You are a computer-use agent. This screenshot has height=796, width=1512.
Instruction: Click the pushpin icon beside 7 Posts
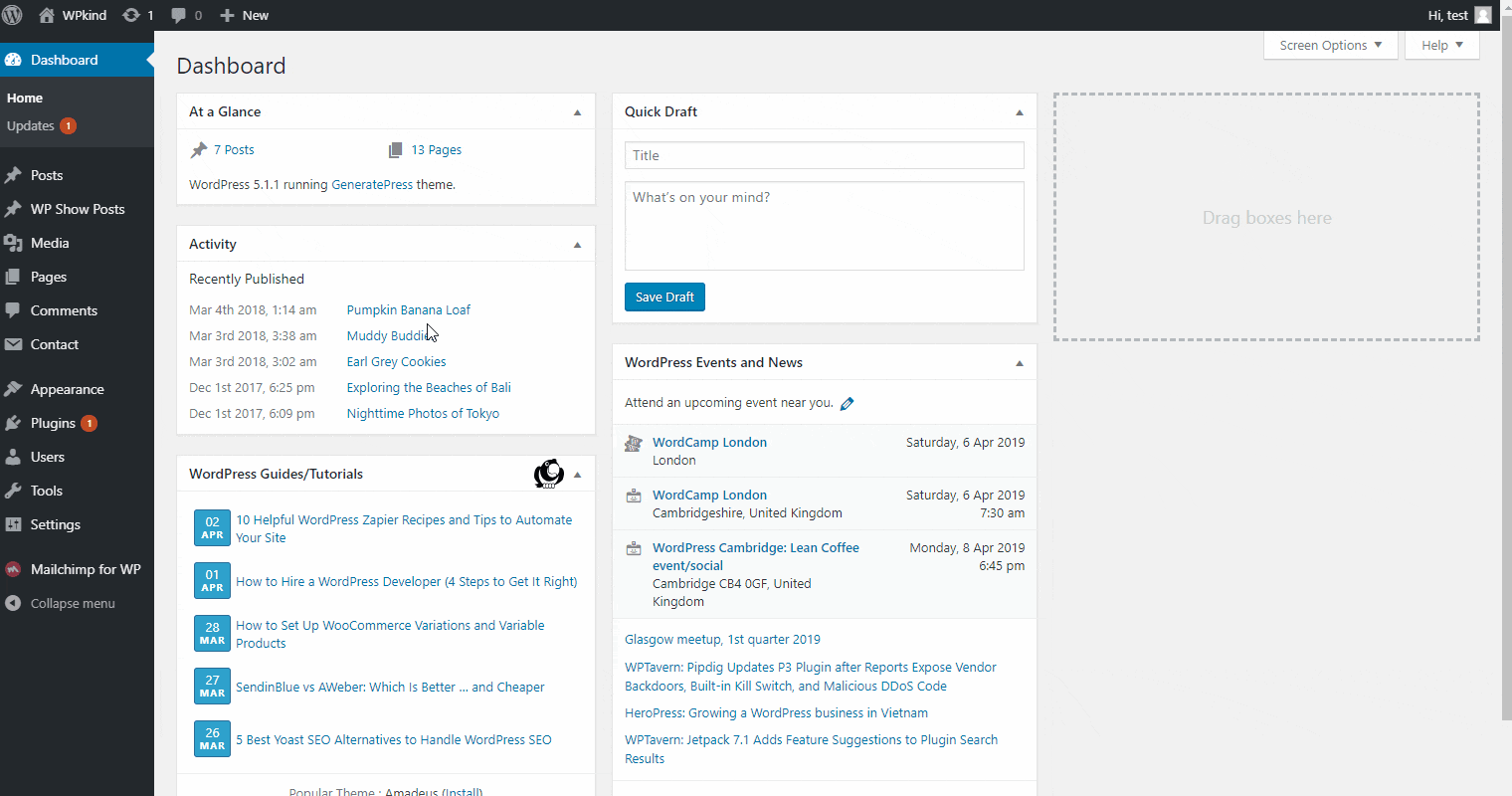pos(199,150)
